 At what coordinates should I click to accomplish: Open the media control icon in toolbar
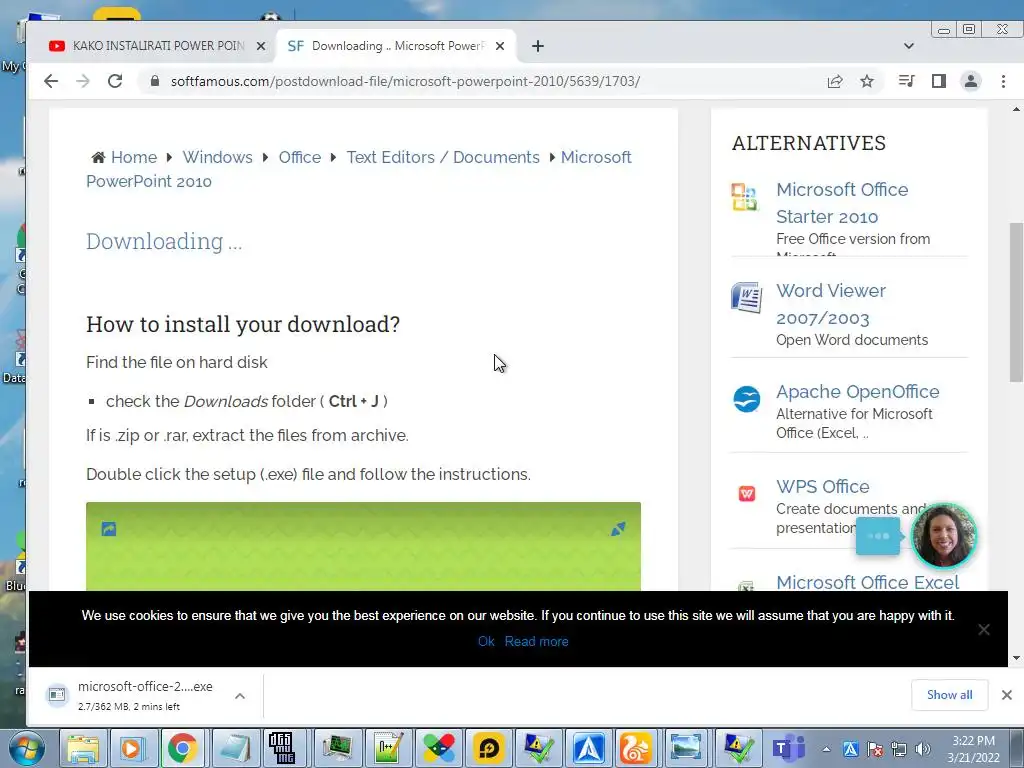click(906, 81)
